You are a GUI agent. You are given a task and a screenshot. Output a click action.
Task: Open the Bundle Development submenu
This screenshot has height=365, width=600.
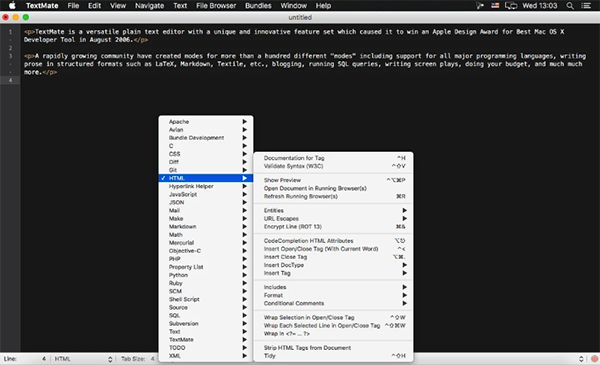click(206, 138)
